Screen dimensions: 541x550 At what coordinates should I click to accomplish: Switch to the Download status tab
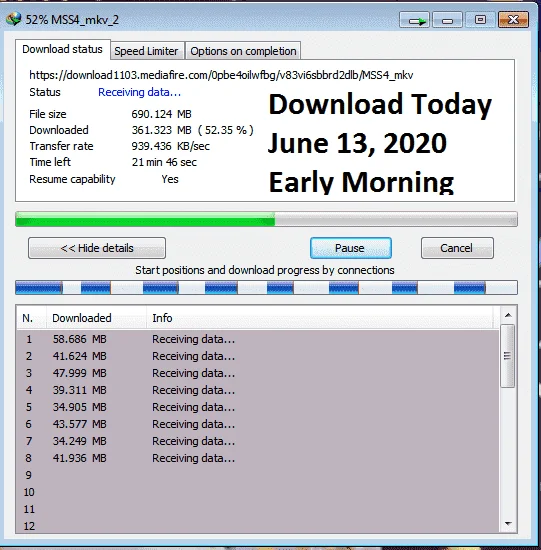click(x=63, y=49)
